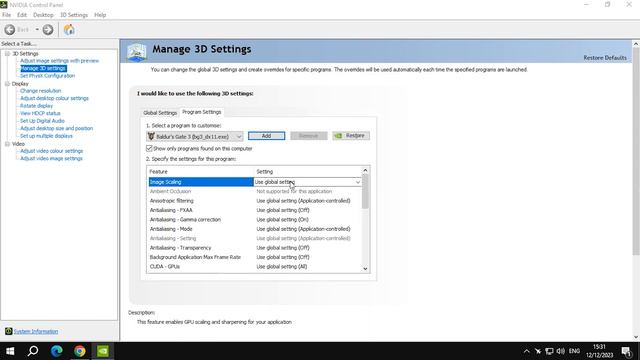
Task: Click settings list scroll up arrow
Action: point(365,170)
